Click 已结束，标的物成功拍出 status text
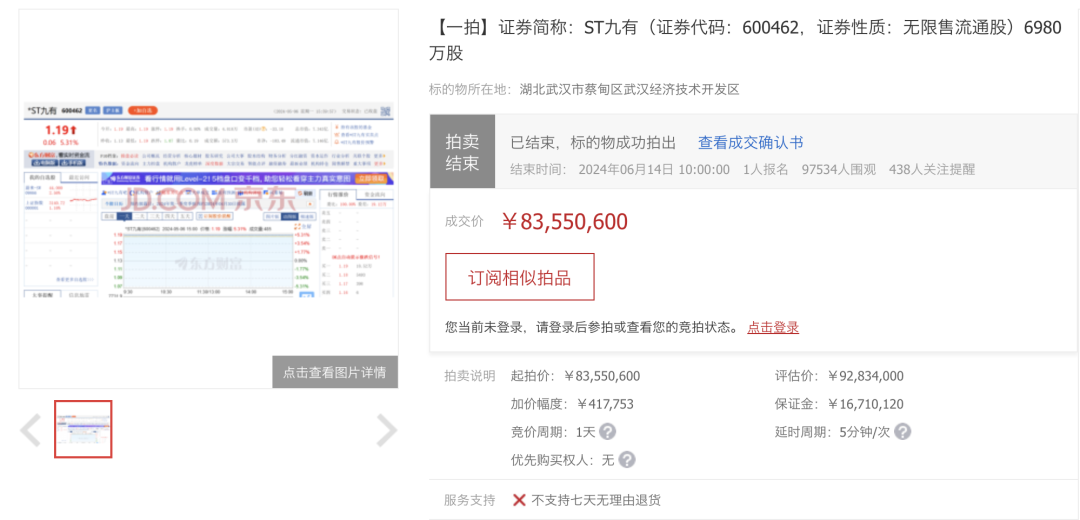 click(x=593, y=143)
